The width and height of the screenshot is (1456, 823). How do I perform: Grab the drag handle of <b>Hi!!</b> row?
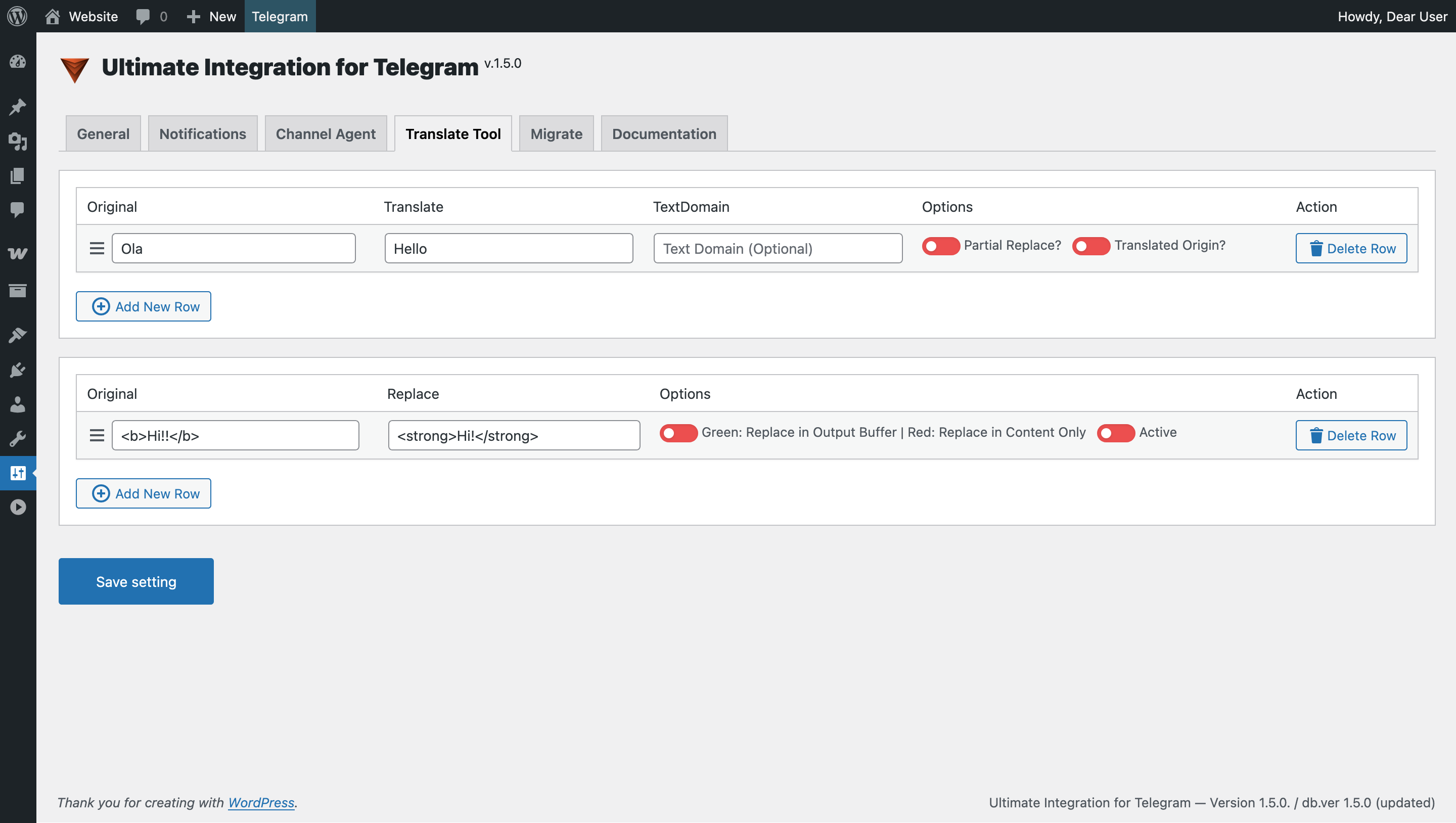(x=97, y=435)
